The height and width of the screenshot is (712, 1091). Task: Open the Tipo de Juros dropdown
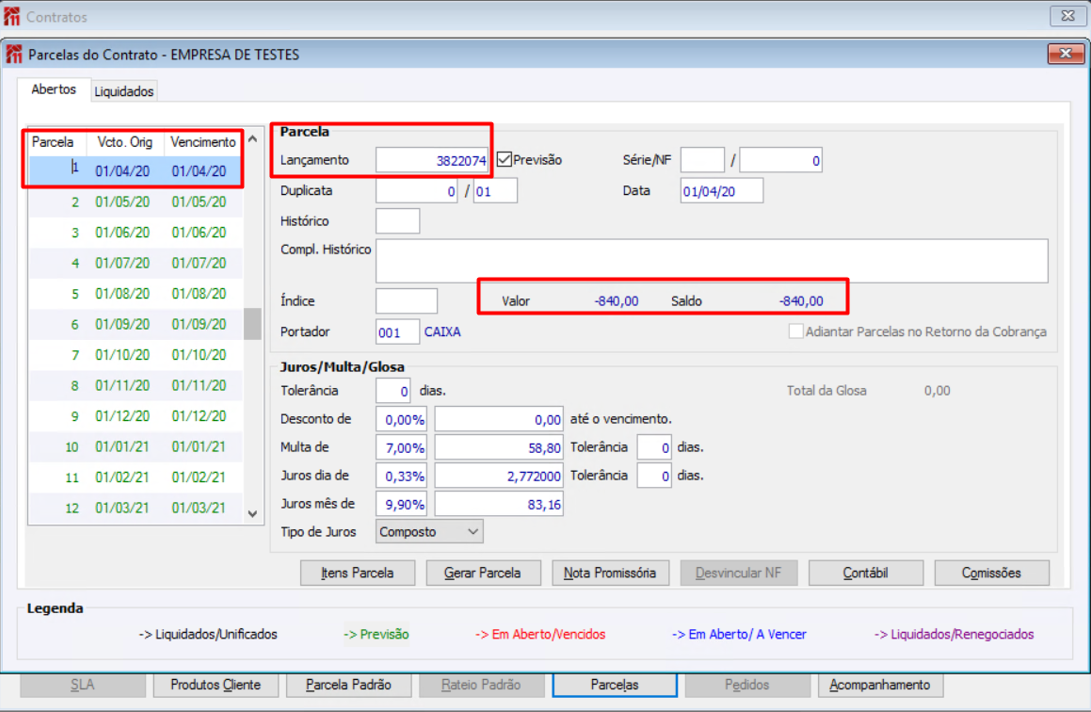pos(429,532)
